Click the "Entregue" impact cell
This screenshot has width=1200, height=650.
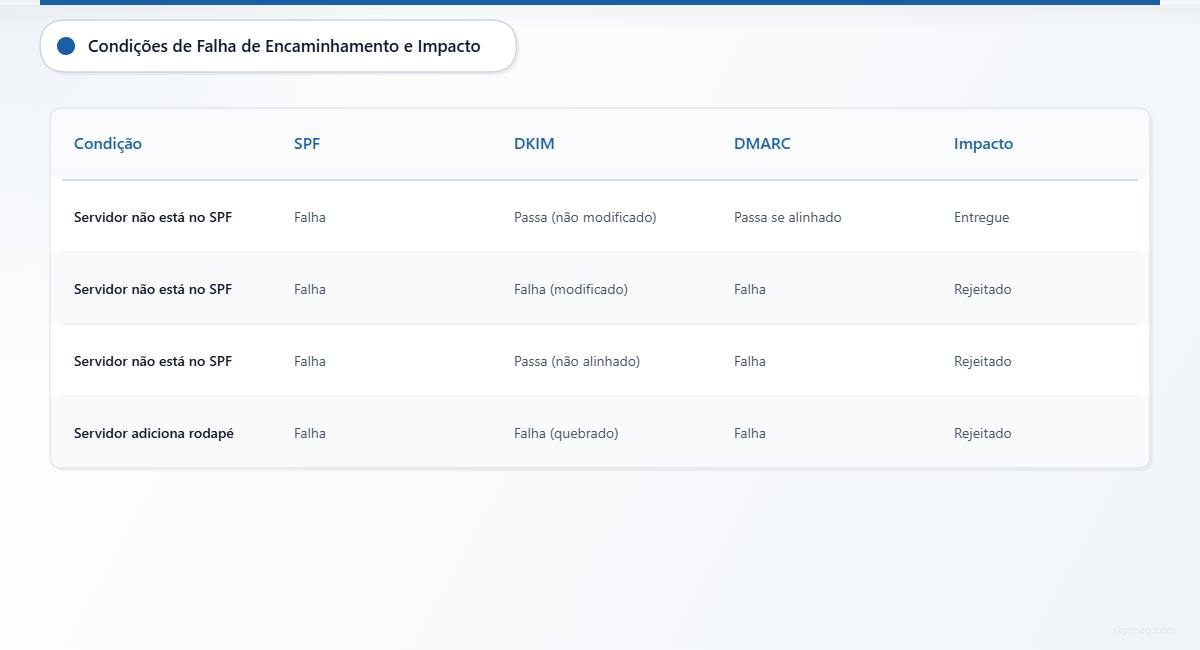click(x=981, y=217)
